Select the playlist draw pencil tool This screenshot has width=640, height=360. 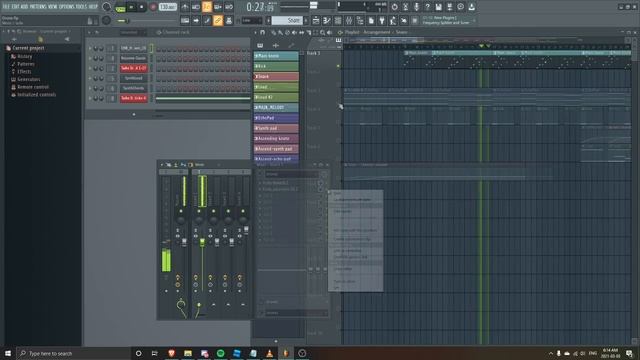273,32
